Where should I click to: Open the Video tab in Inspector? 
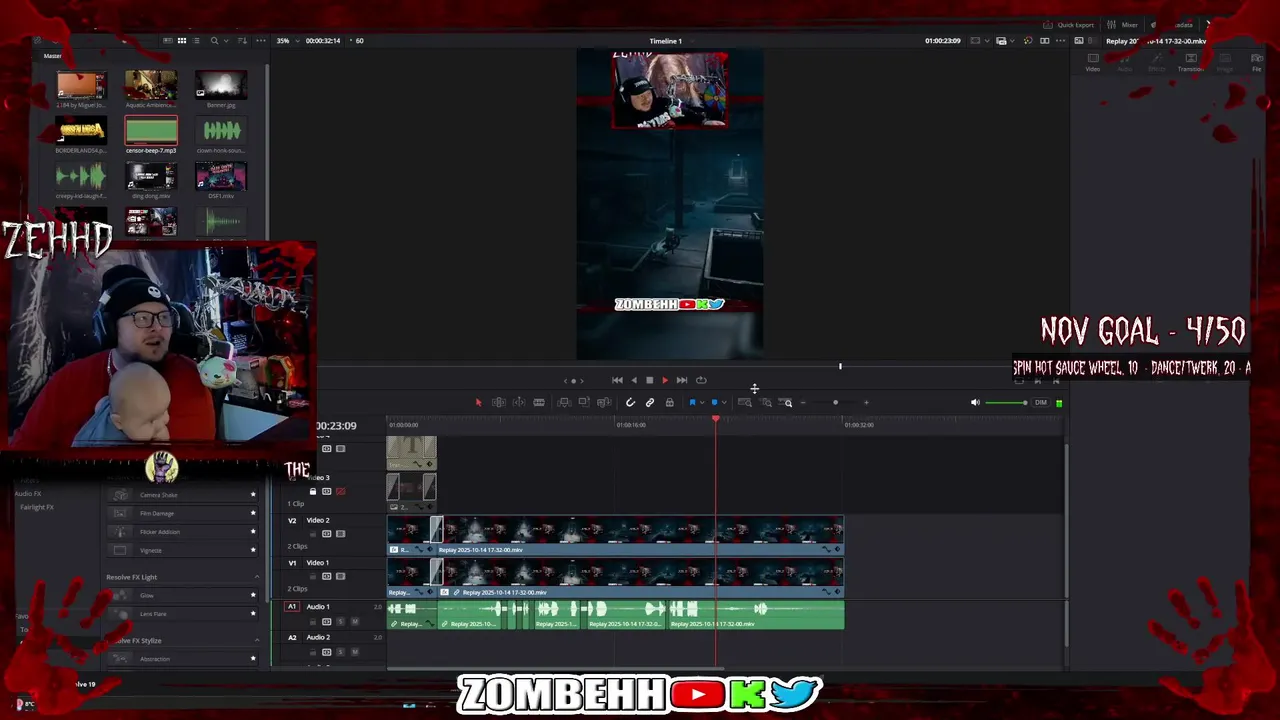point(1093,62)
